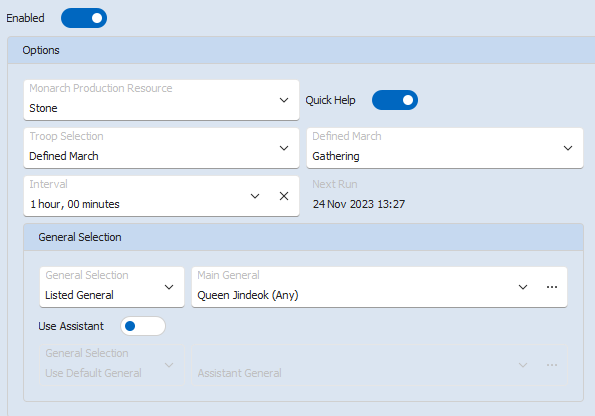595x416 pixels.
Task: Click the disabled Assistant General ellipsis icon
Action: point(552,365)
